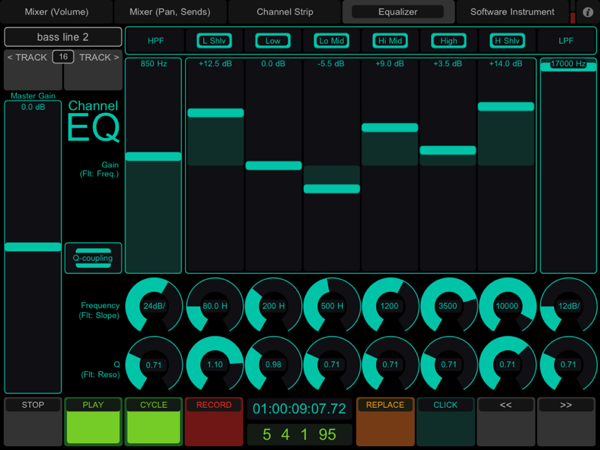The height and width of the screenshot is (450, 600).
Task: Click the Master Gain fader handle
Action: point(33,247)
